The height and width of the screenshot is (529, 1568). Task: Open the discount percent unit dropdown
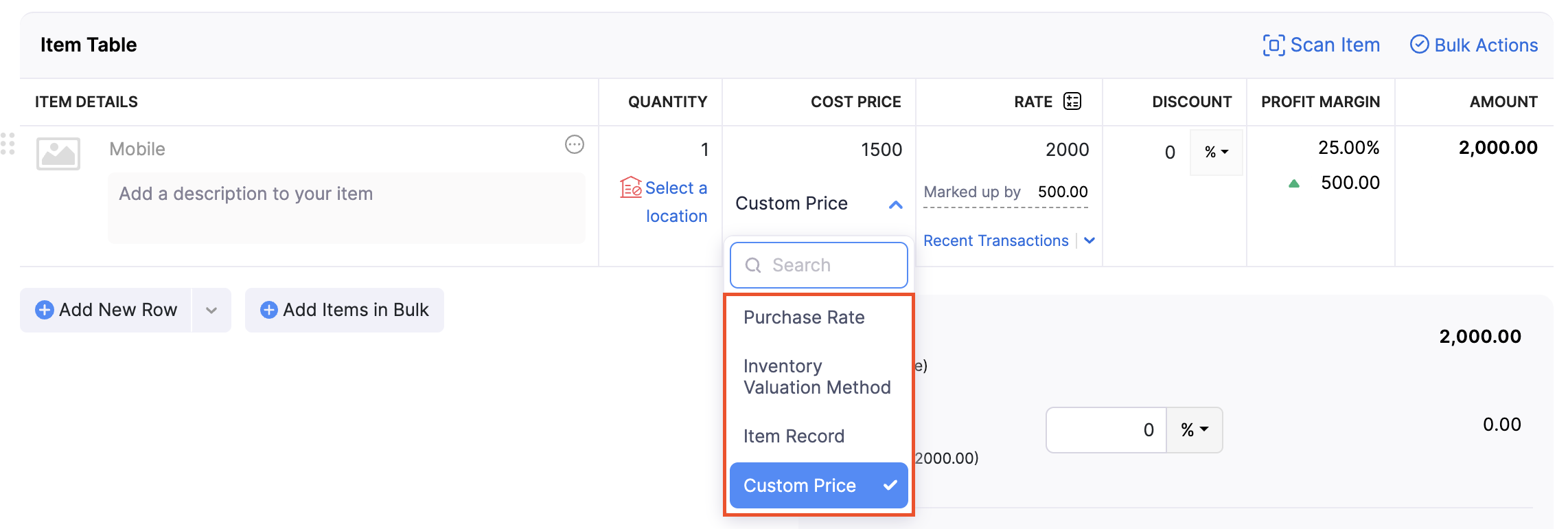tap(1216, 152)
